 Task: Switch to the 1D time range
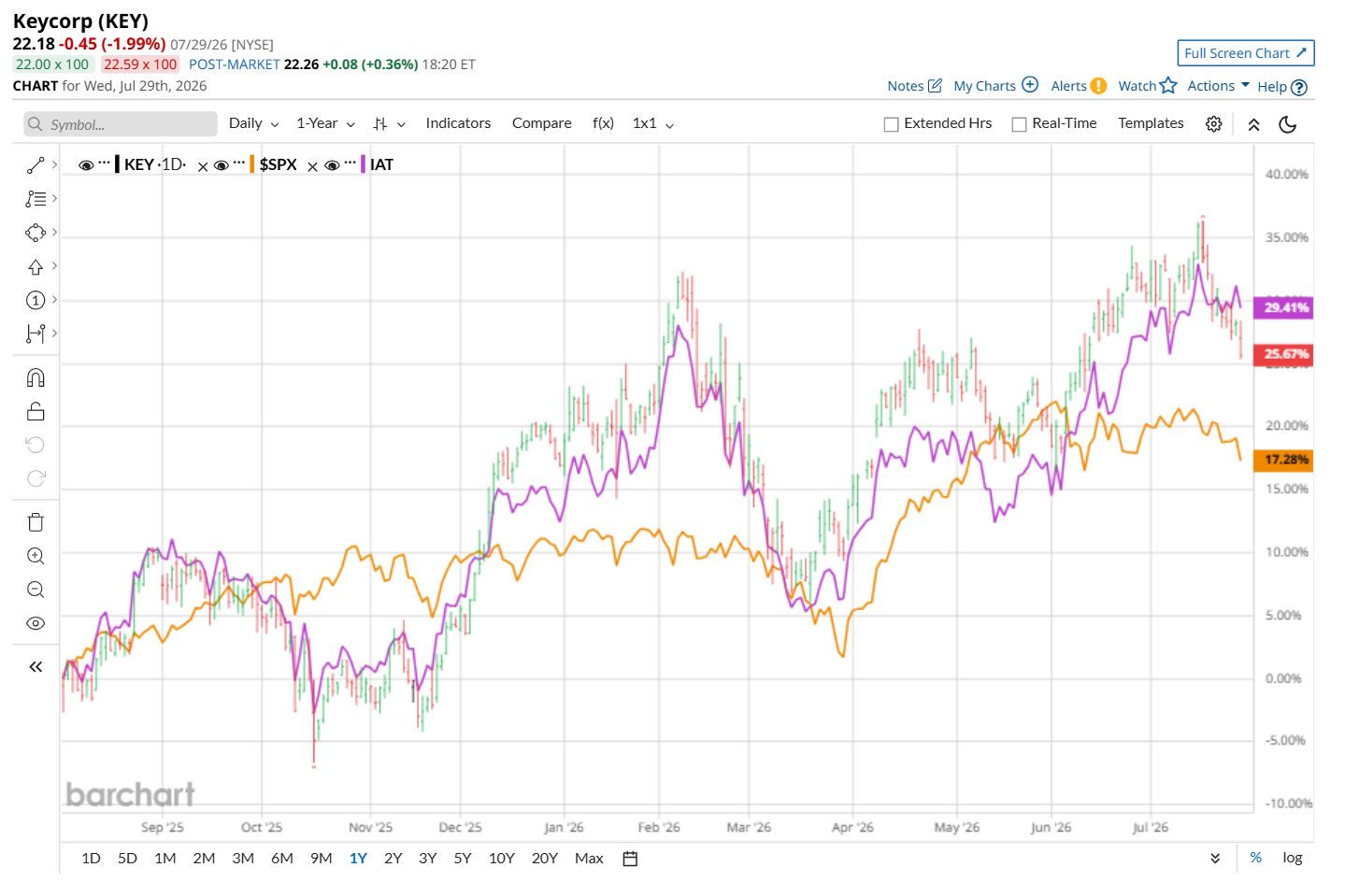(91, 859)
